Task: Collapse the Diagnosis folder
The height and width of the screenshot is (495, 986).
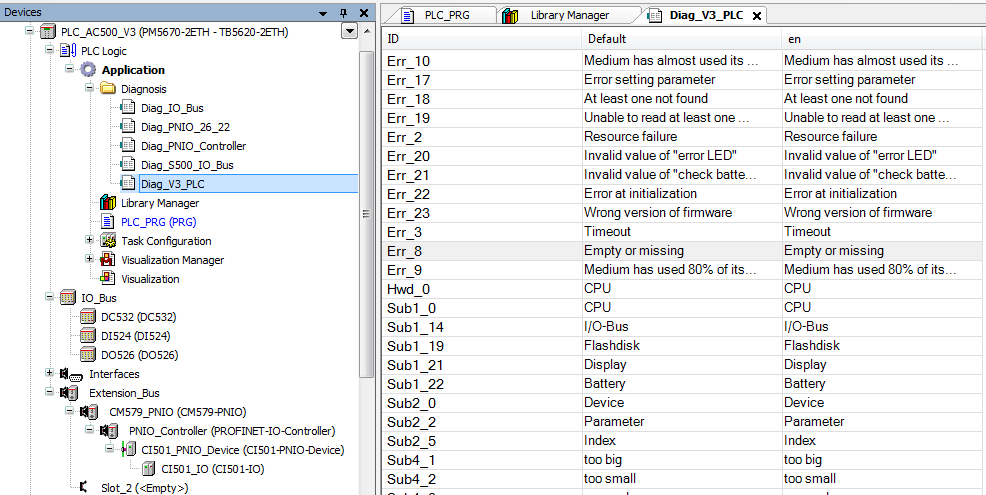Action: pyautogui.click(x=89, y=89)
